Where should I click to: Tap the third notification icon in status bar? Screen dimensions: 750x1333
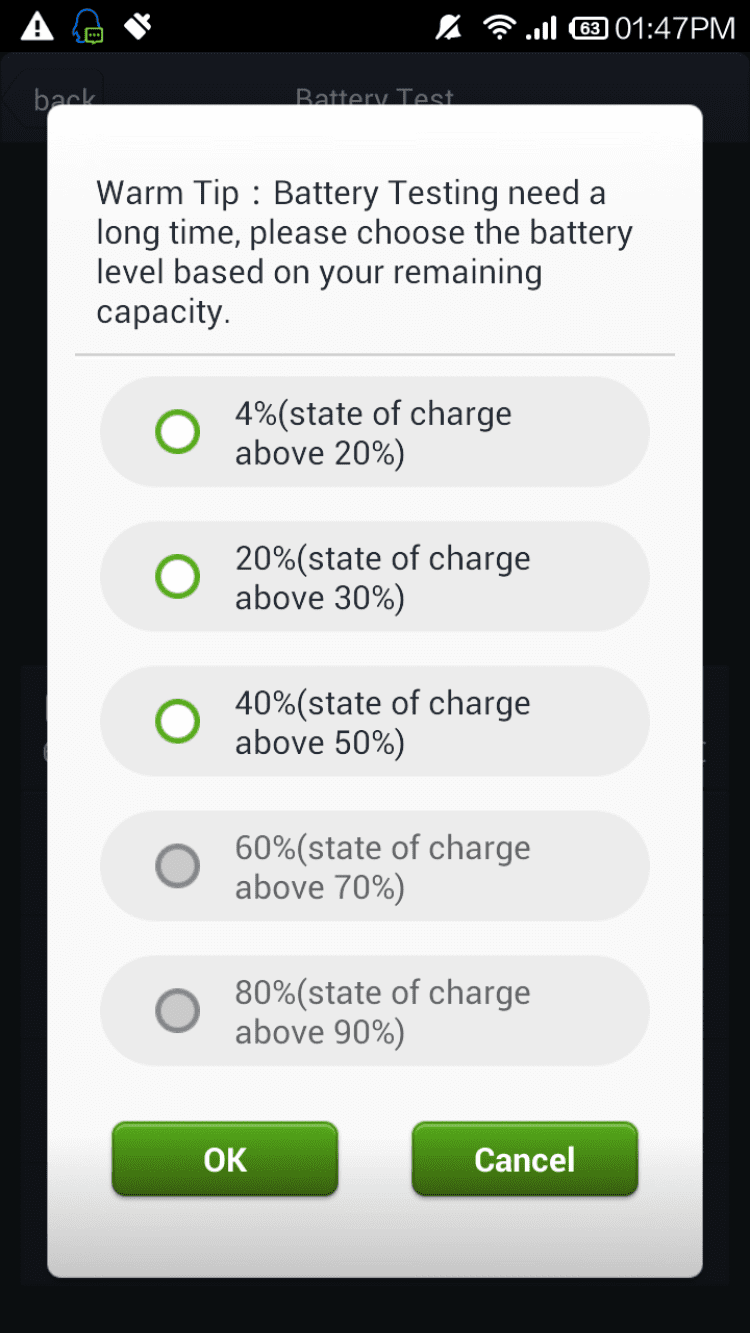click(137, 27)
